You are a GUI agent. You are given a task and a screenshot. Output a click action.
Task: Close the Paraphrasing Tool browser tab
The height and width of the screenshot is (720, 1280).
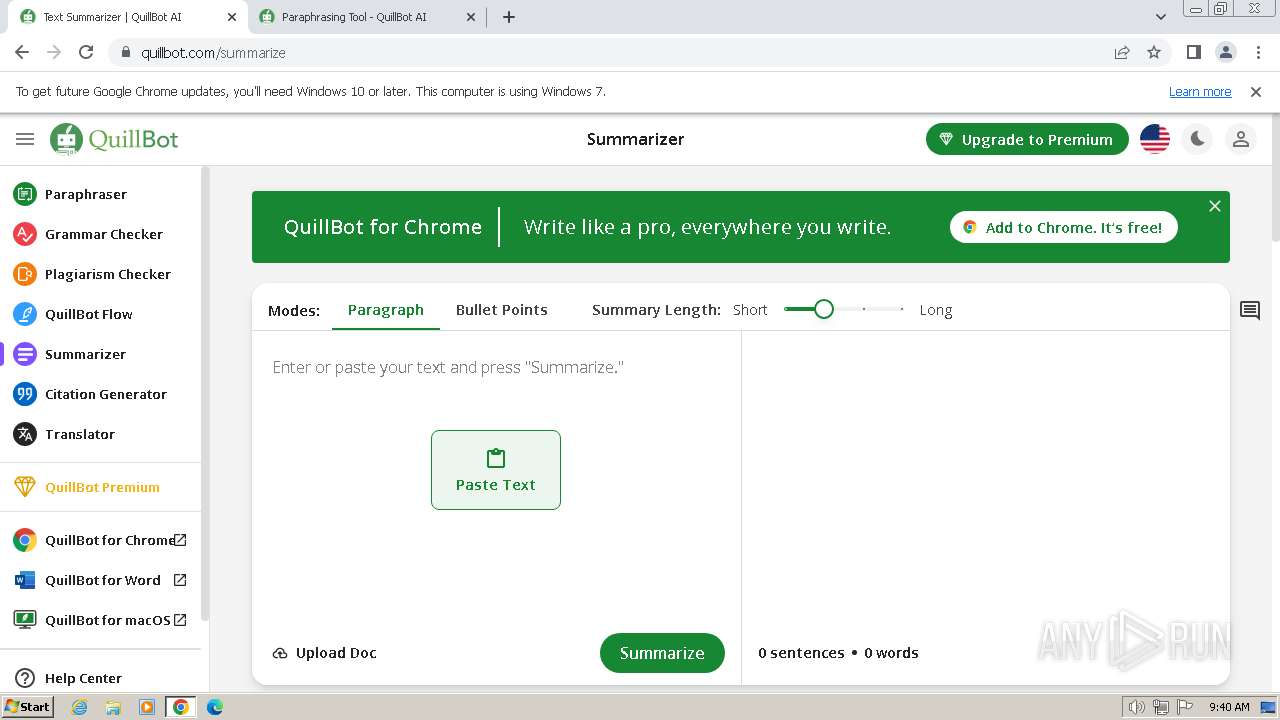471,17
